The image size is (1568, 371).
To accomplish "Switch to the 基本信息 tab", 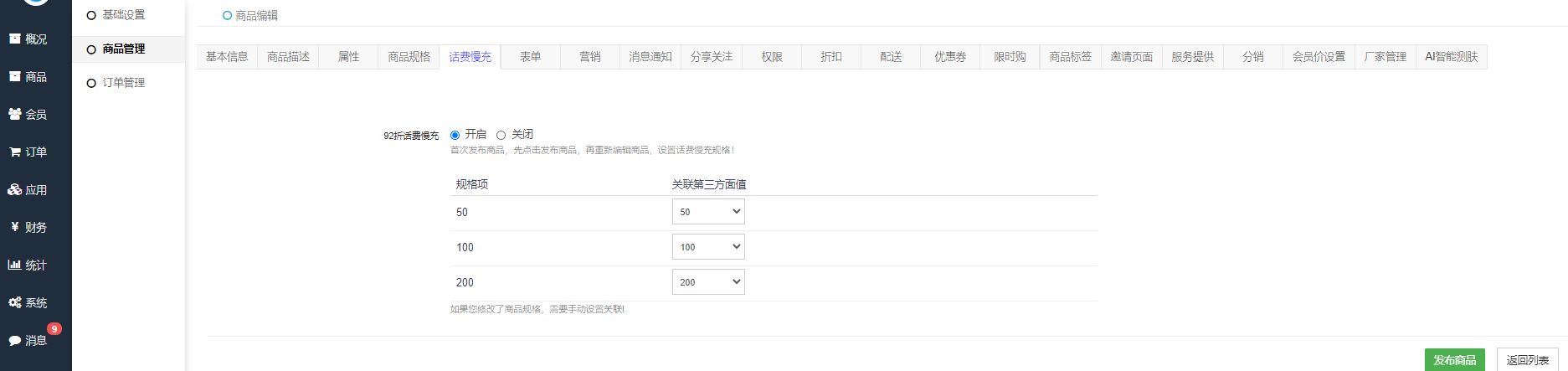I will [227, 57].
